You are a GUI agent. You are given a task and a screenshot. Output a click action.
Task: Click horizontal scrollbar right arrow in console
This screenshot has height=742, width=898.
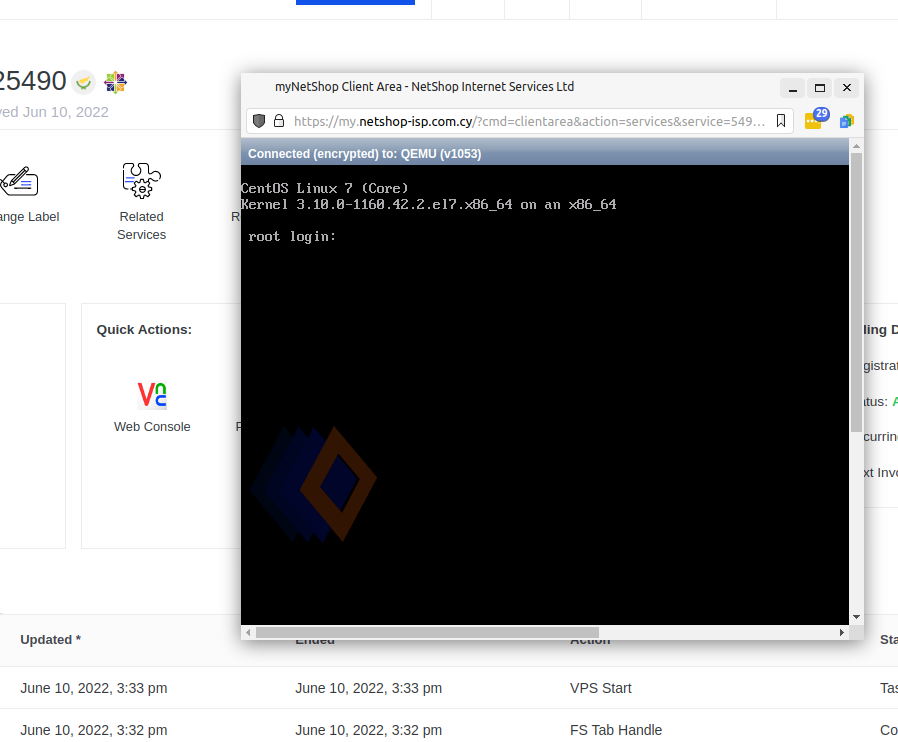(841, 633)
